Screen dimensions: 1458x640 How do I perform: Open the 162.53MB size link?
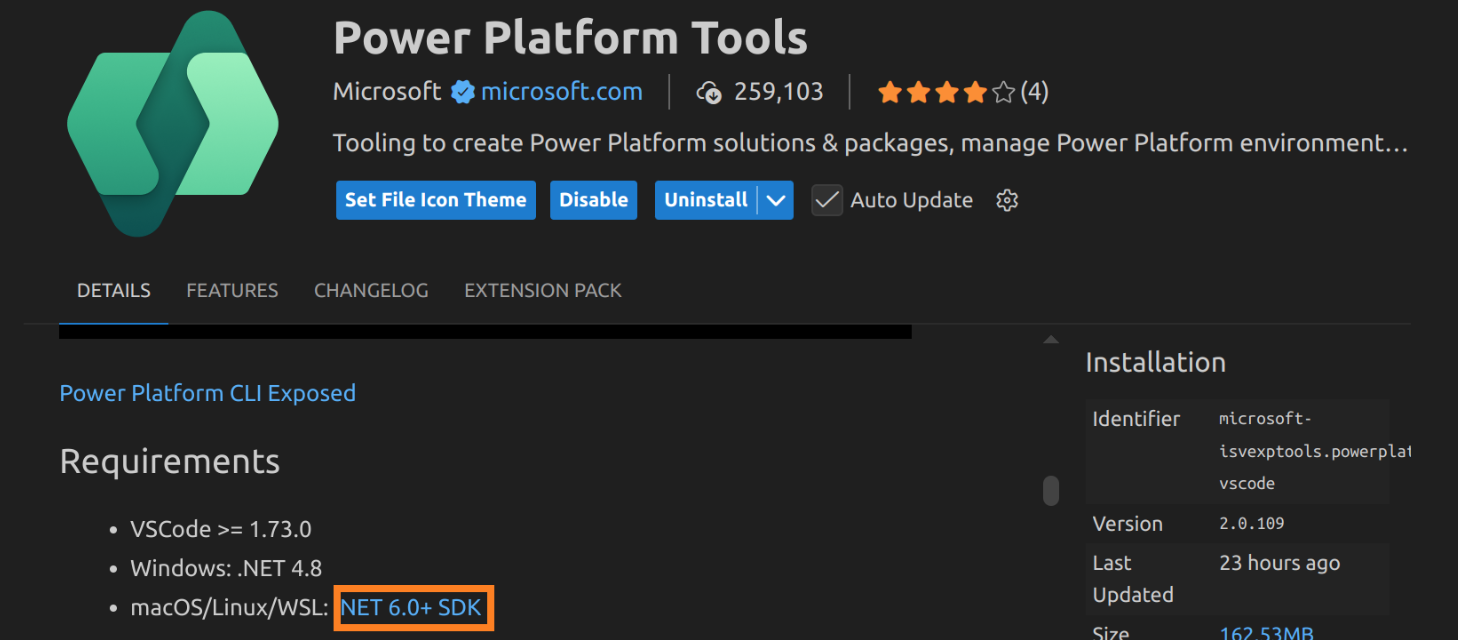pos(1266,632)
